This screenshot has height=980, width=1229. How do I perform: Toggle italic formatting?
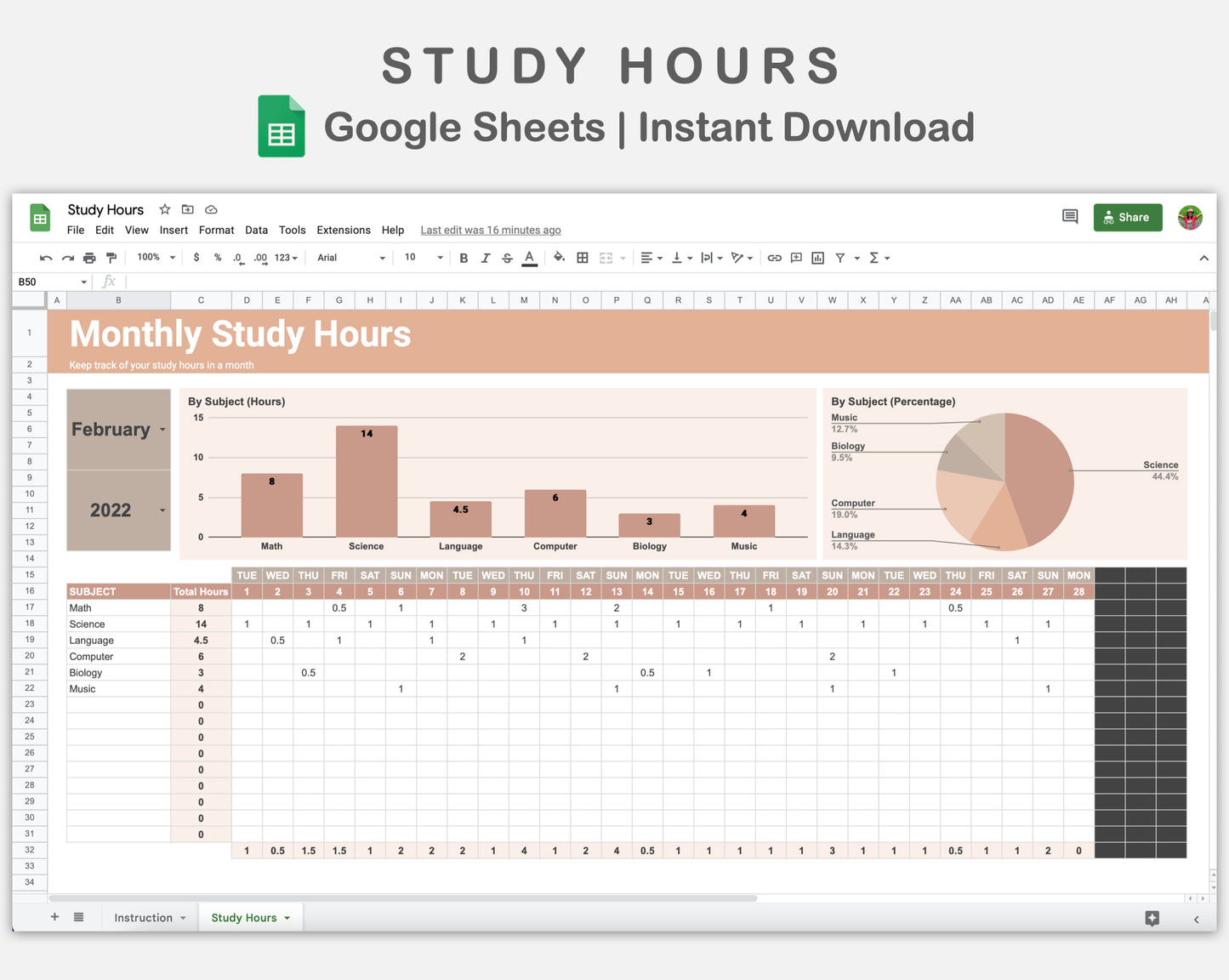click(486, 257)
